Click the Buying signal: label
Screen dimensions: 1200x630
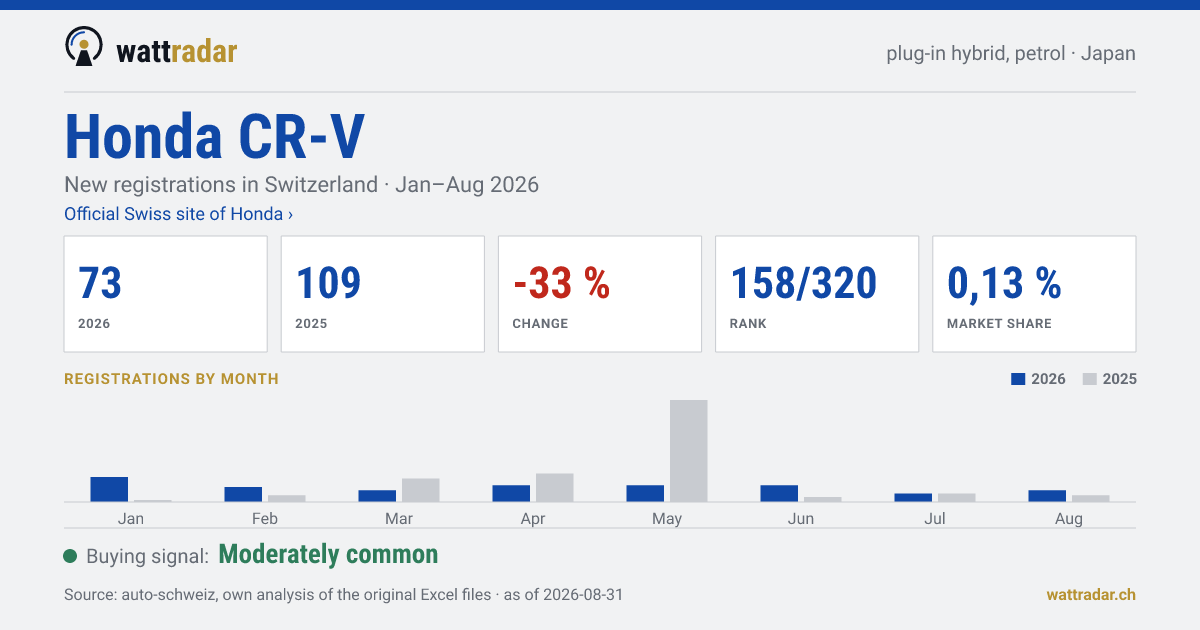(x=147, y=556)
